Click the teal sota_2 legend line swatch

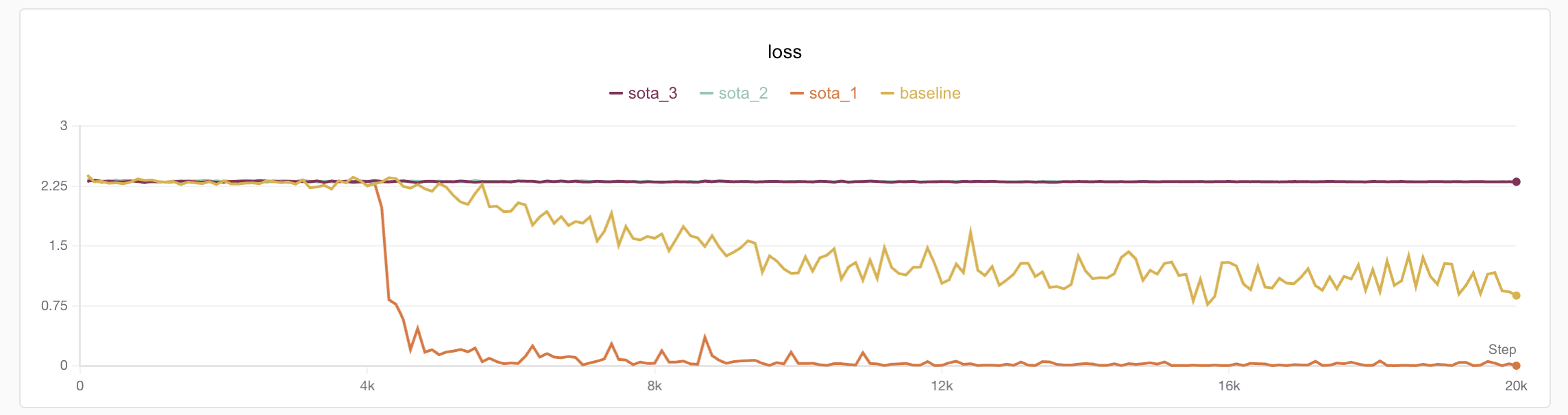pyautogui.click(x=706, y=93)
